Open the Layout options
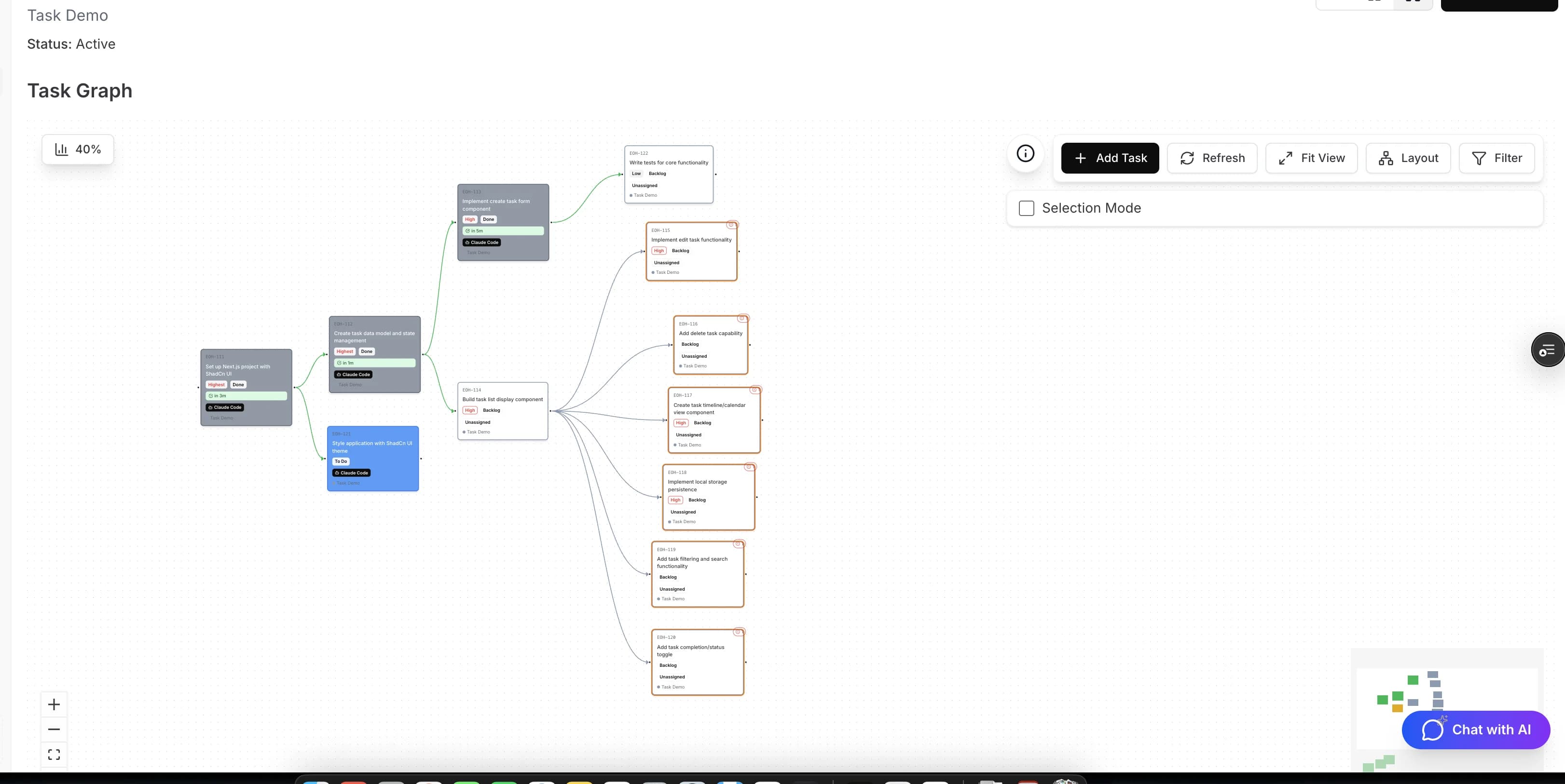The width and height of the screenshot is (1565, 784). point(1408,158)
